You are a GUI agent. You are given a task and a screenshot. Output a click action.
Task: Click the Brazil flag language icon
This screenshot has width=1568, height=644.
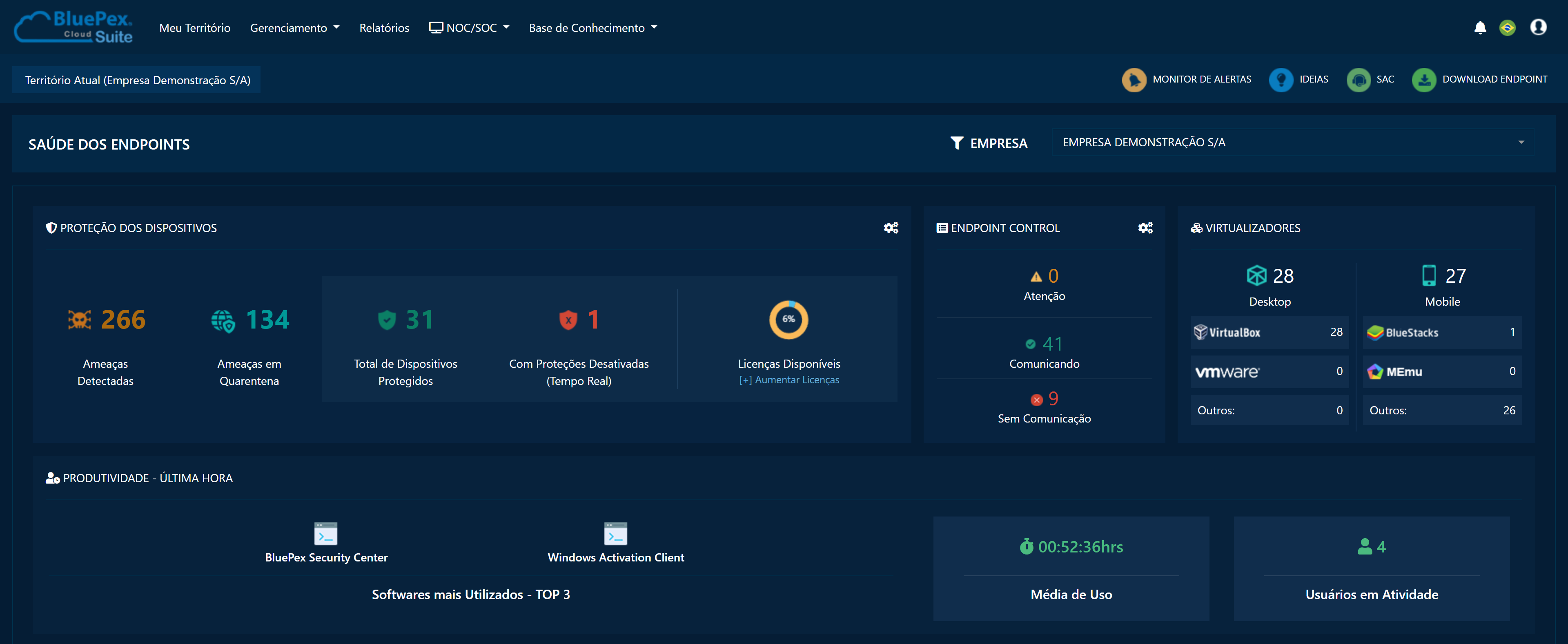[x=1508, y=27]
